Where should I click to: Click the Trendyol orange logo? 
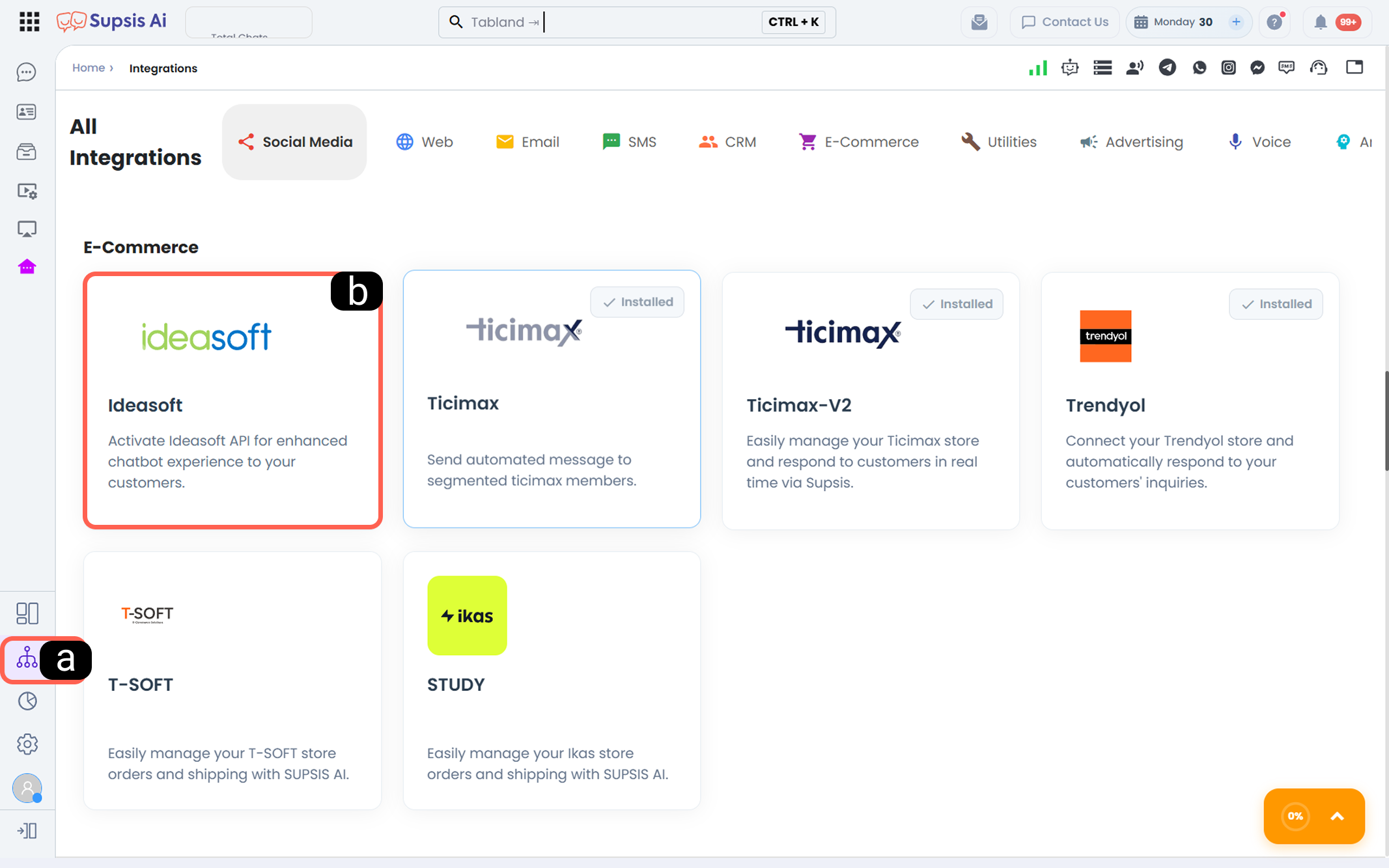(x=1106, y=336)
